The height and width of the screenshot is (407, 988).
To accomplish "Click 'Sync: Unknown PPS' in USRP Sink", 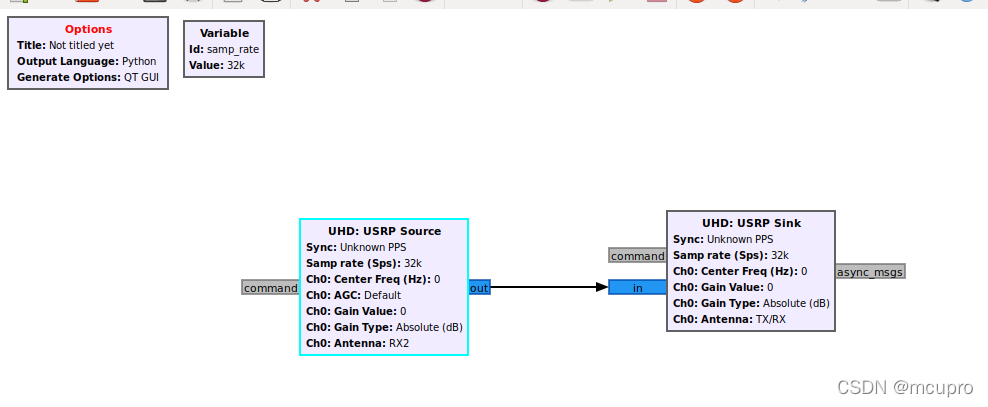I will [723, 239].
